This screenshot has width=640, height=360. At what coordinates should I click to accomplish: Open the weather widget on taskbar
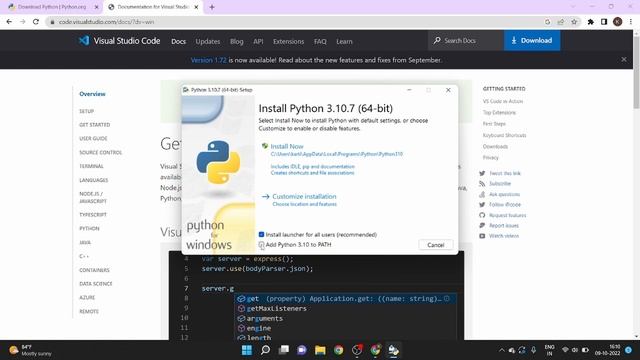31,350
